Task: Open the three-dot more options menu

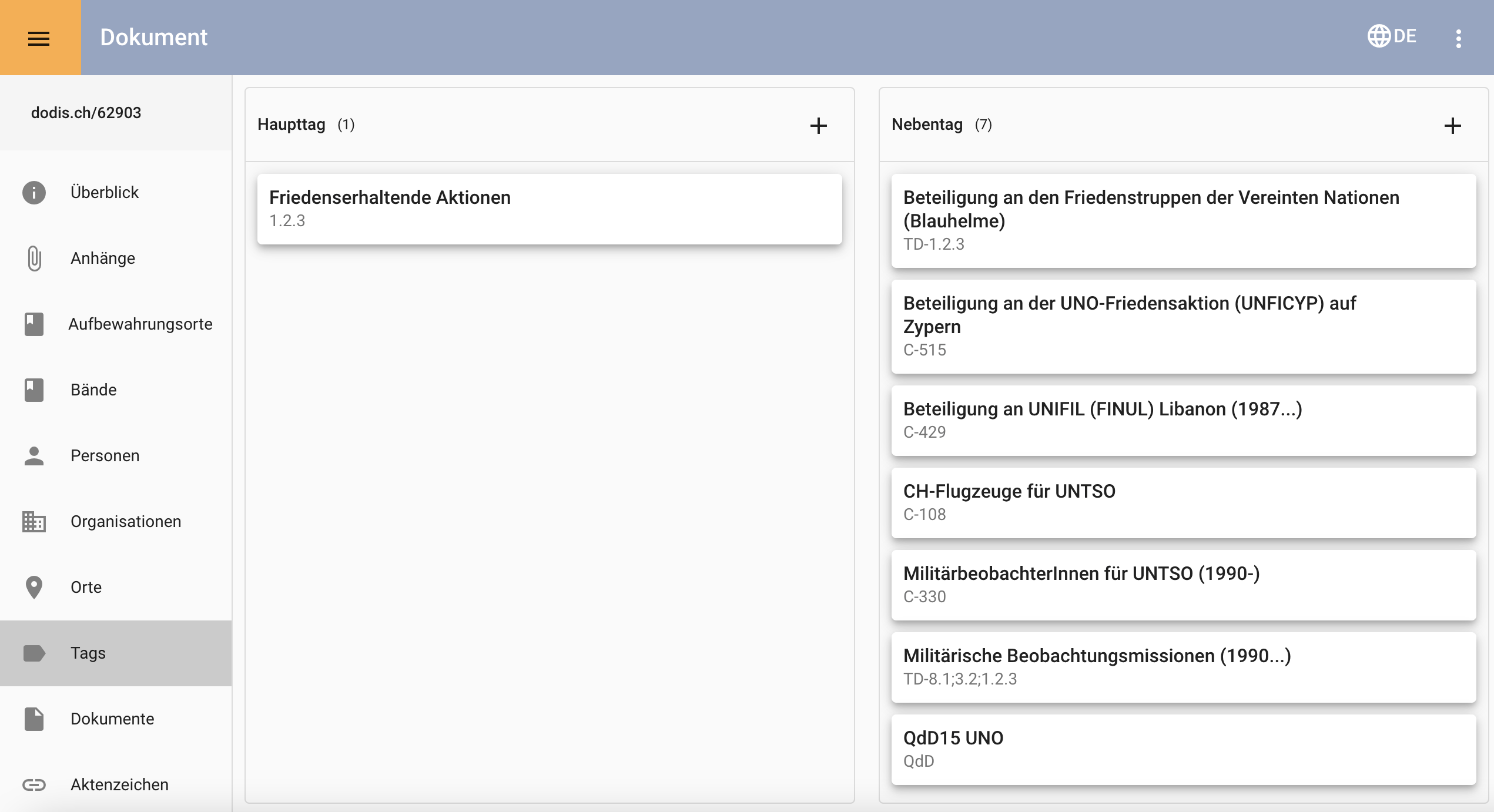Action: (x=1458, y=39)
